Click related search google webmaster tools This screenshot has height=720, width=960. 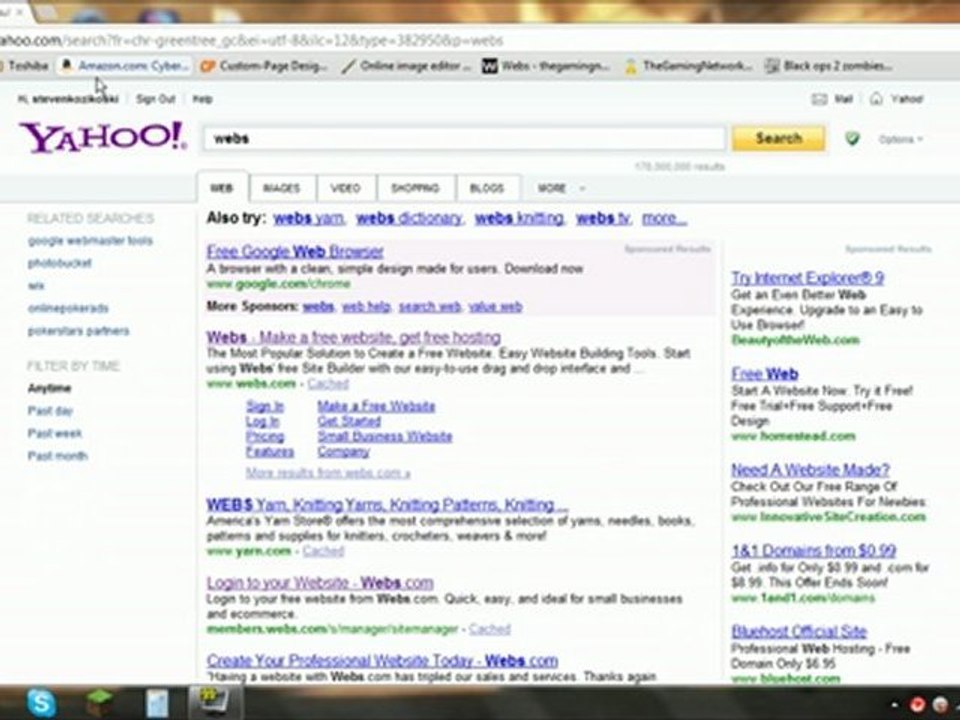90,241
